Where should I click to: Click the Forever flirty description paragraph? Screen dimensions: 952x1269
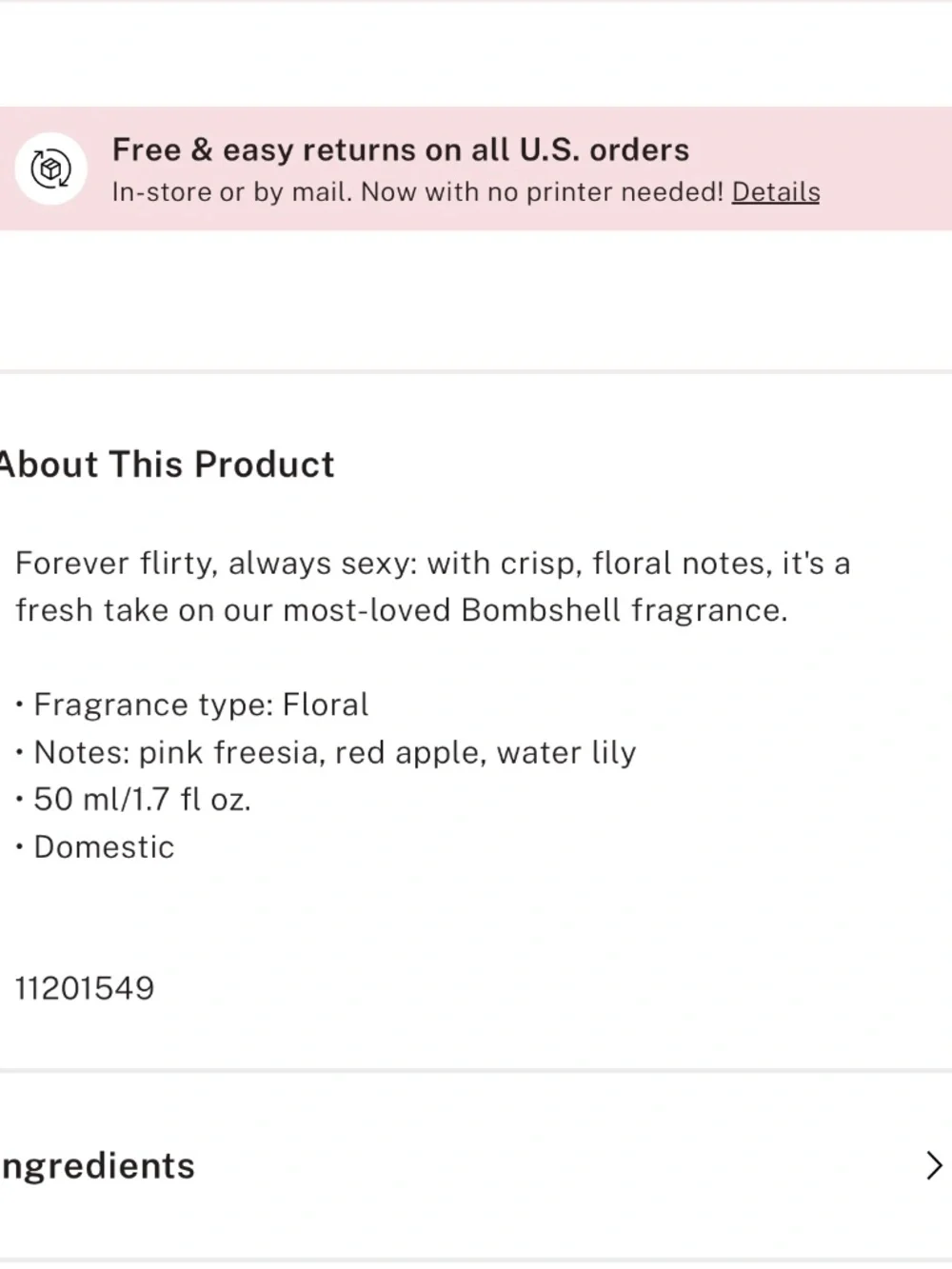coord(433,586)
